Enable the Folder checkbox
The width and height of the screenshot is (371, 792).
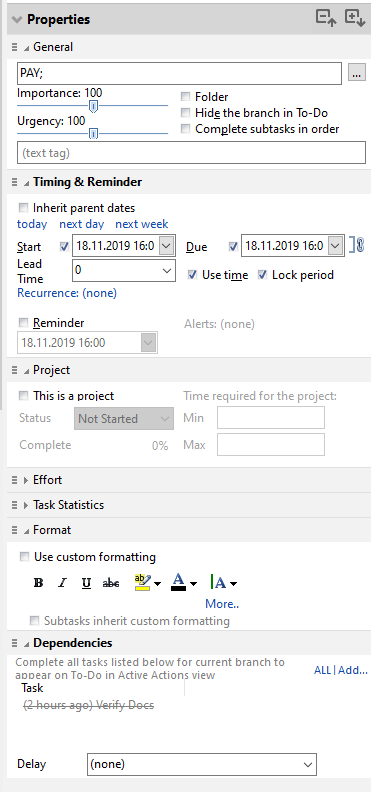pos(186,97)
